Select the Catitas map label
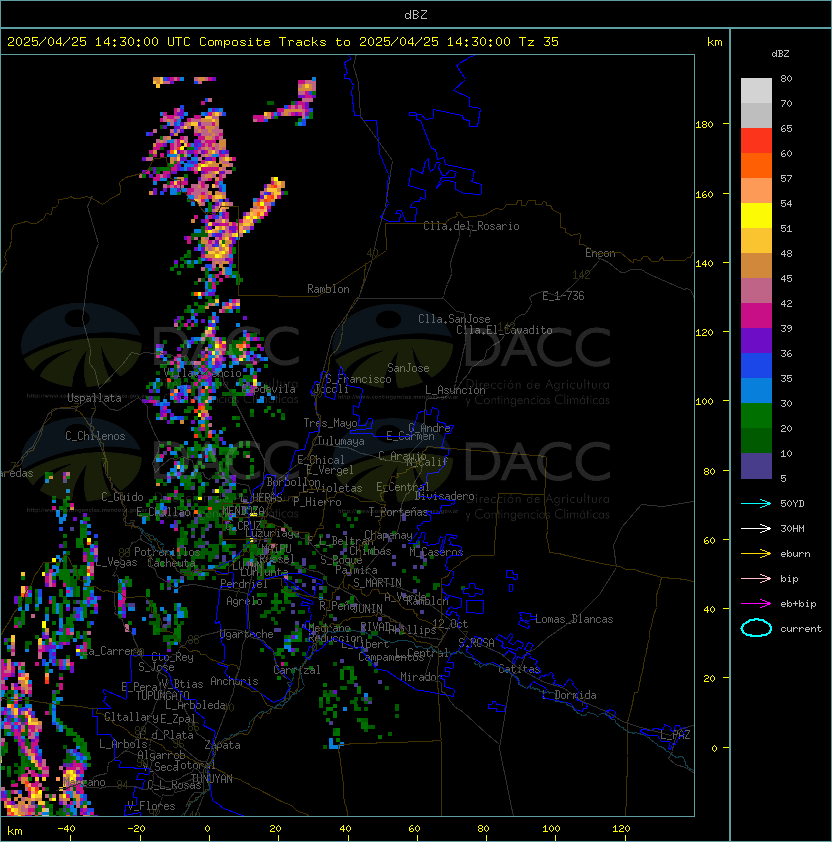 pos(519,669)
